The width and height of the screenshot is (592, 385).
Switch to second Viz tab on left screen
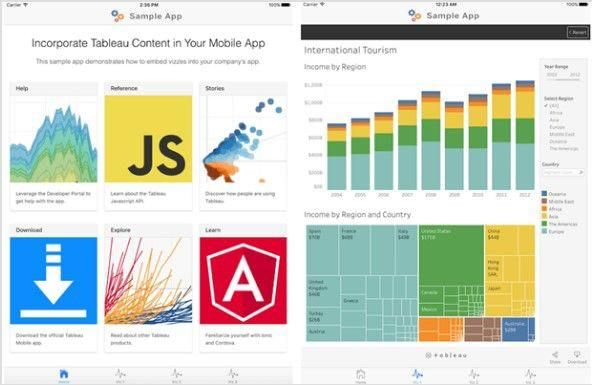coord(177,374)
